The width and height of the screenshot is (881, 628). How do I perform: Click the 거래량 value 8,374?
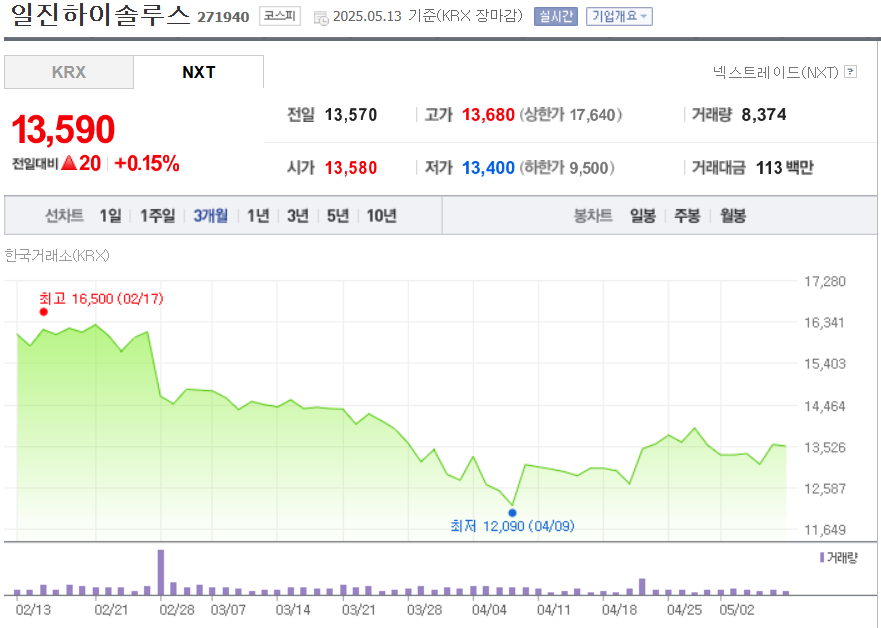(764, 115)
